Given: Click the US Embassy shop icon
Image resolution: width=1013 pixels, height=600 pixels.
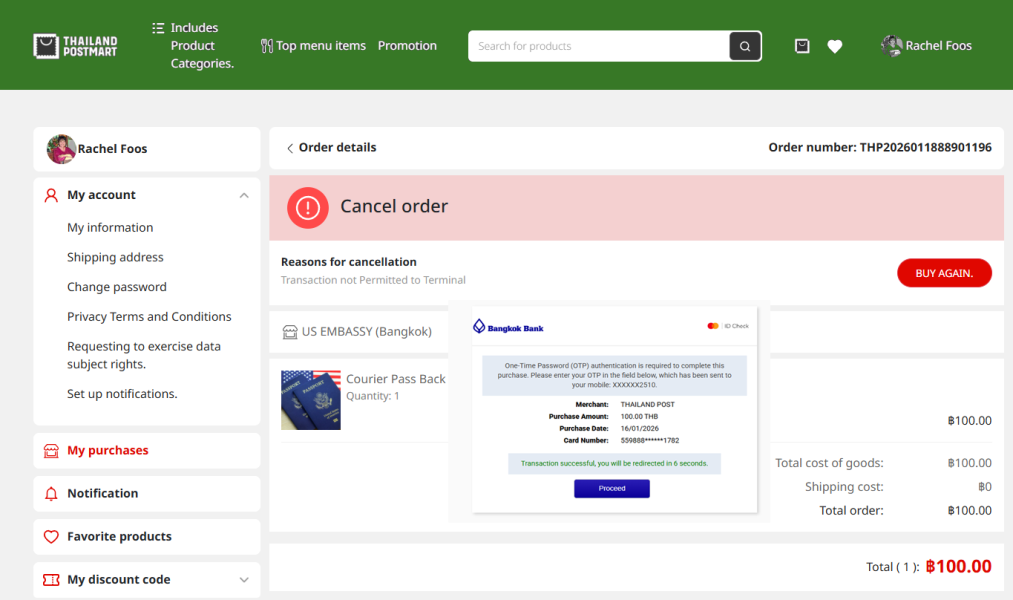Looking at the screenshot, I should 290,332.
